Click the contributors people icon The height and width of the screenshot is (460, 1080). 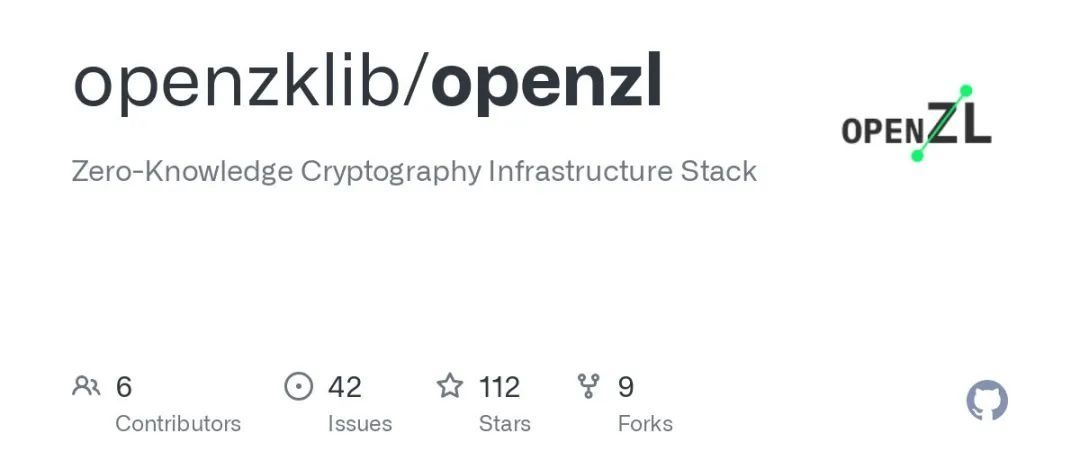coord(86,386)
